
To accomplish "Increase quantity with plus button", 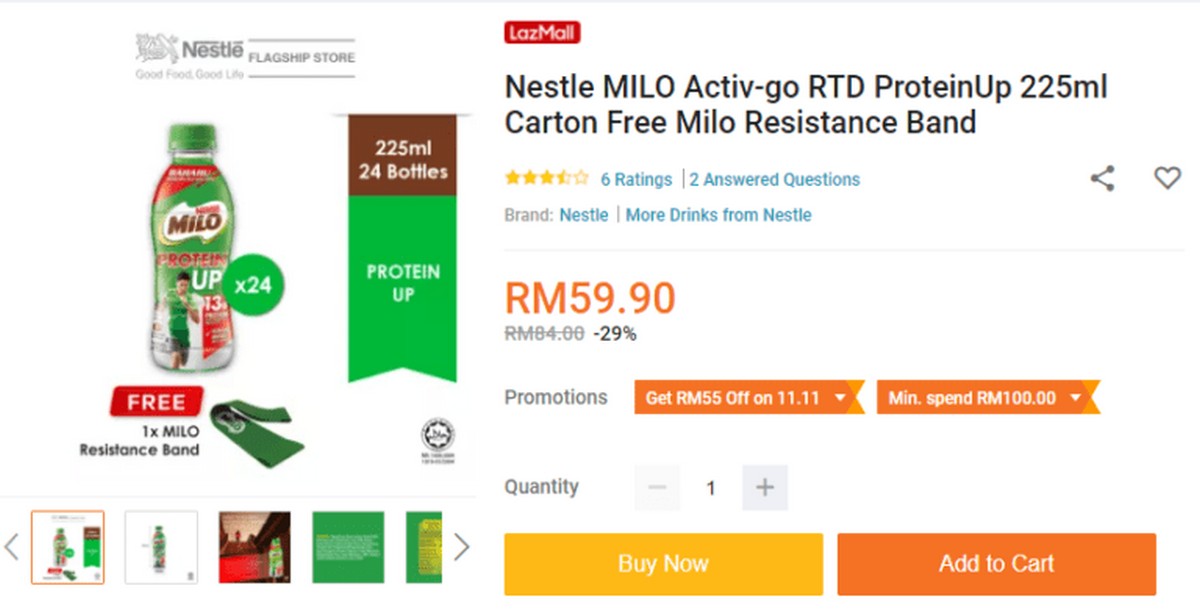I will point(765,488).
